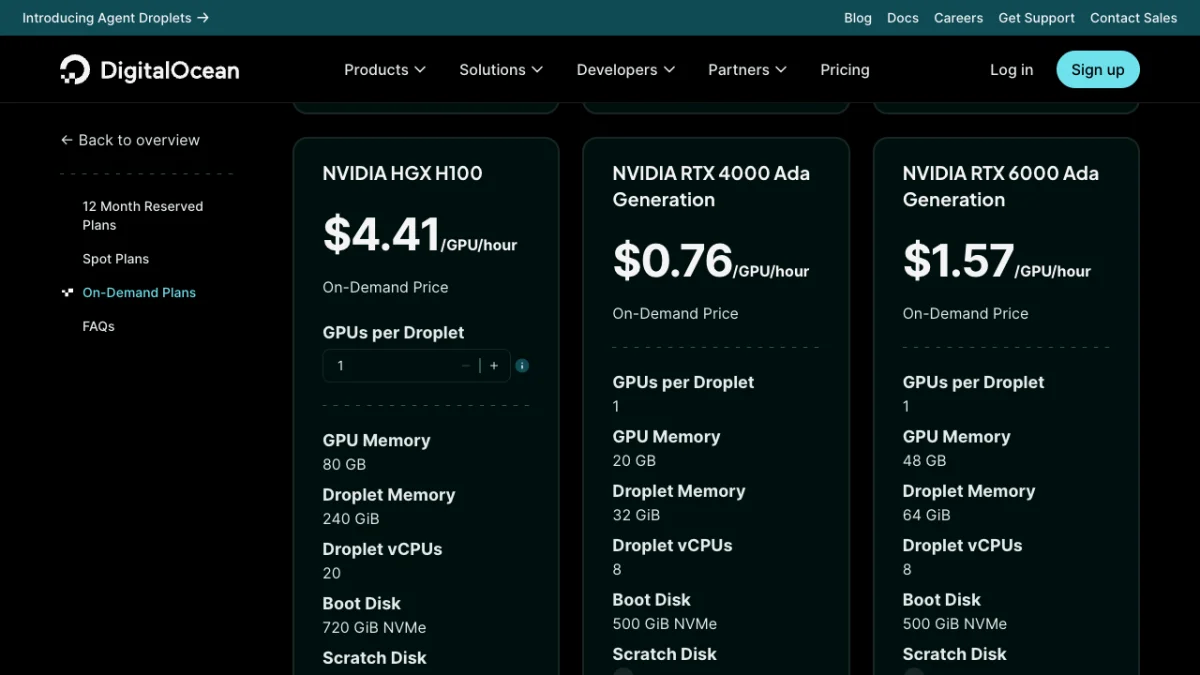Click the NVIDIA RTX 6000 Ada Generation title
Screen dimensions: 1200x675
click(1001, 186)
